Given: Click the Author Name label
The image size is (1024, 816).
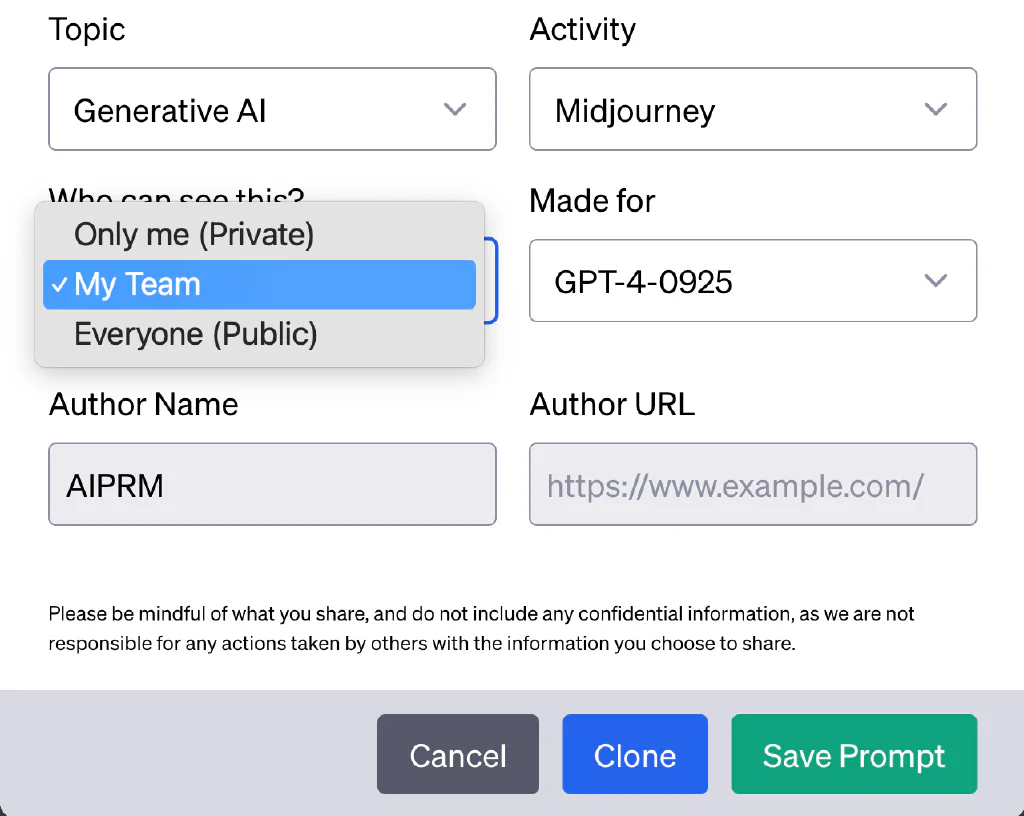Looking at the screenshot, I should [x=144, y=404].
